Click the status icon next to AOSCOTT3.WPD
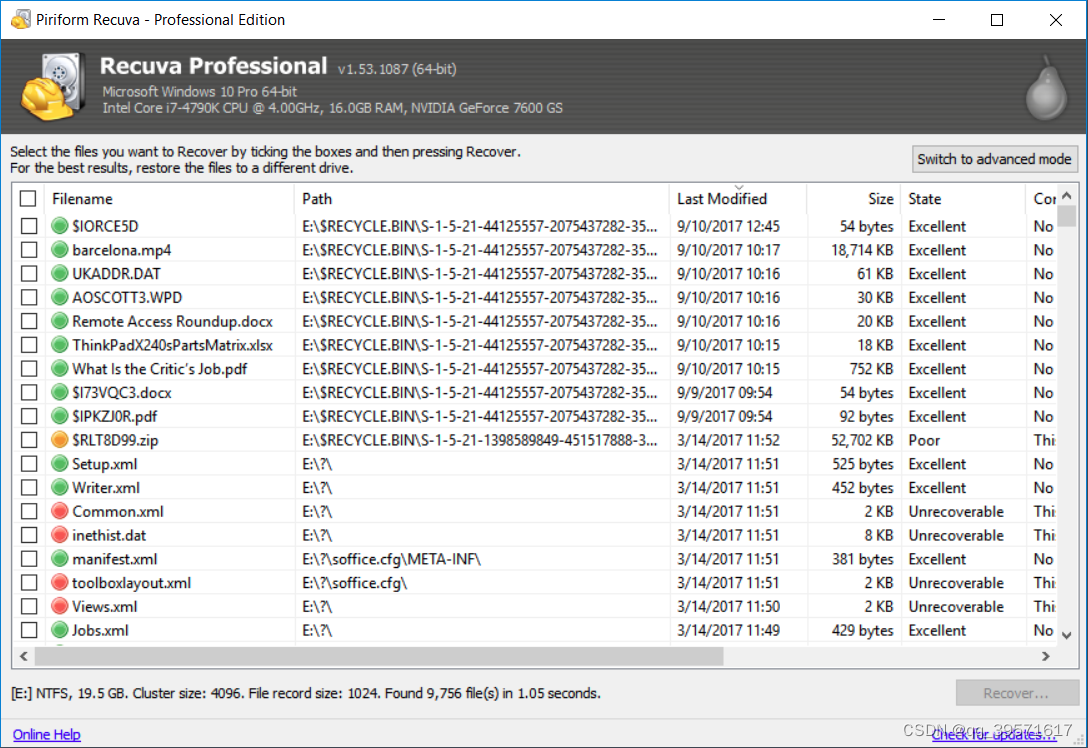This screenshot has width=1088, height=748. click(60, 298)
